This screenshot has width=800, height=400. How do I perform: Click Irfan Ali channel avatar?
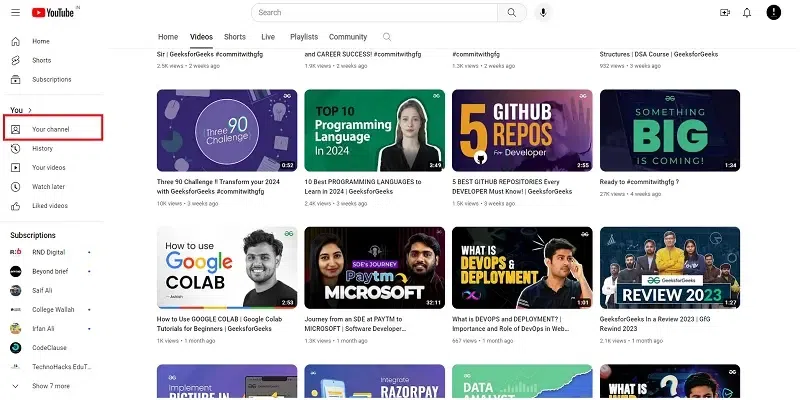(16, 329)
